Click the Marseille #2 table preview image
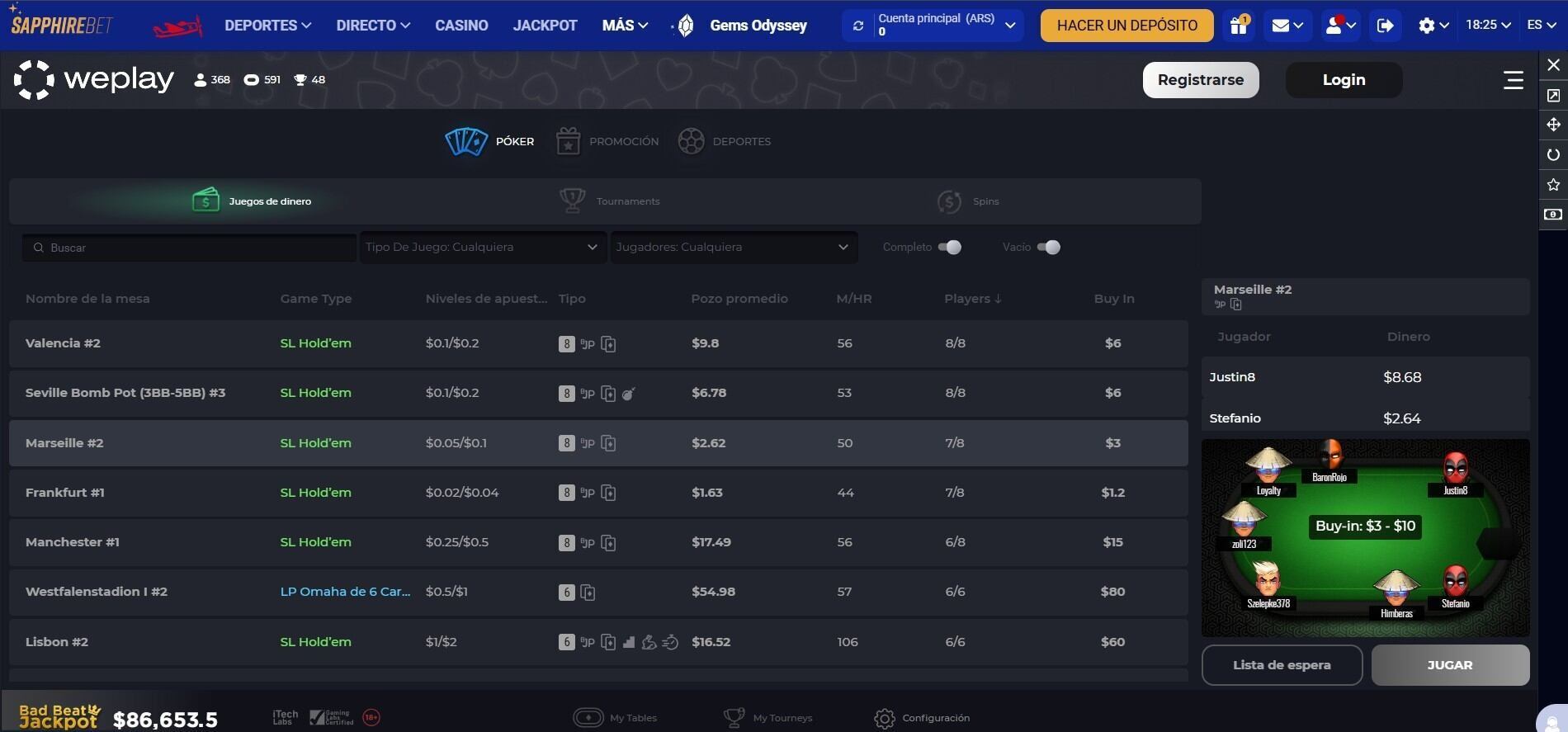Image resolution: width=1568 pixels, height=732 pixels. (x=1365, y=538)
